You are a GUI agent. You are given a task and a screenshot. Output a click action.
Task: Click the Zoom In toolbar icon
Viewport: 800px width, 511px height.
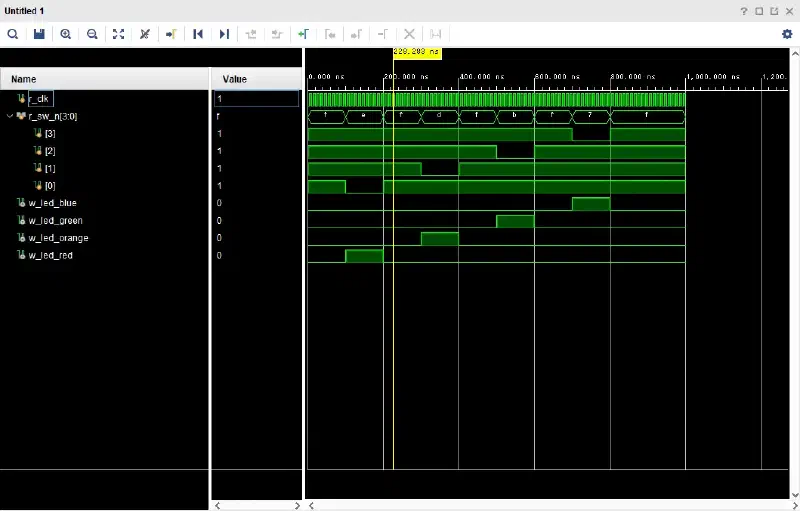tap(66, 34)
